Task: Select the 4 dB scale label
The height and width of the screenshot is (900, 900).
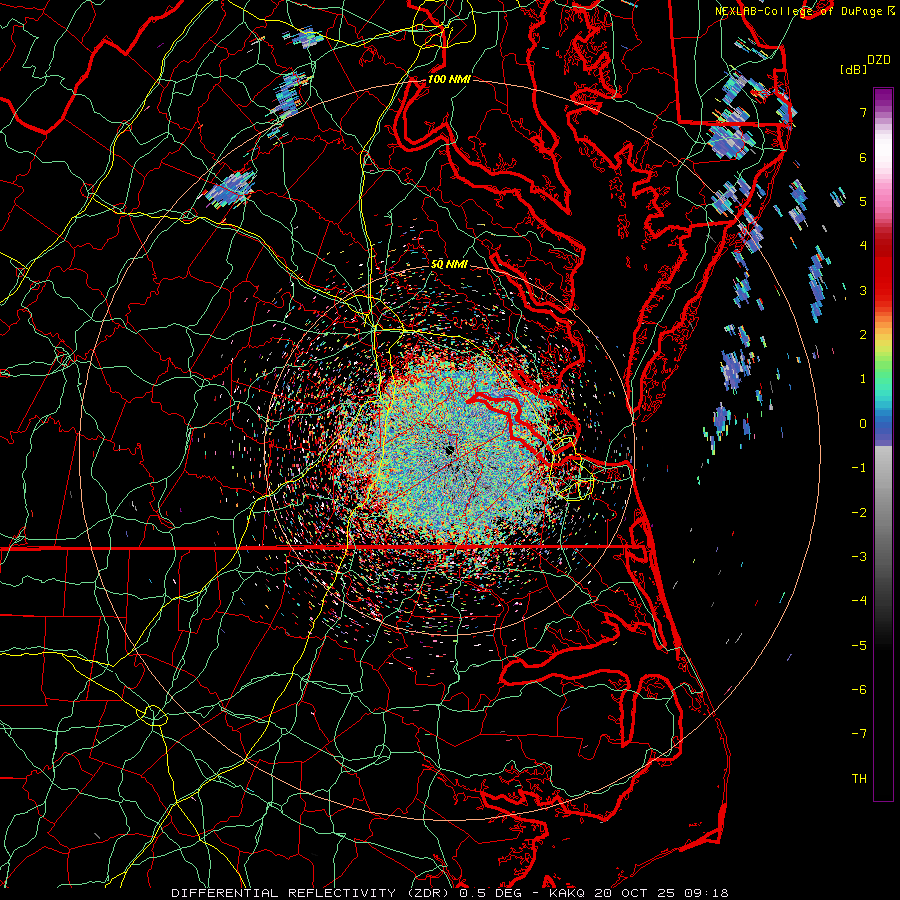Action: [863, 246]
